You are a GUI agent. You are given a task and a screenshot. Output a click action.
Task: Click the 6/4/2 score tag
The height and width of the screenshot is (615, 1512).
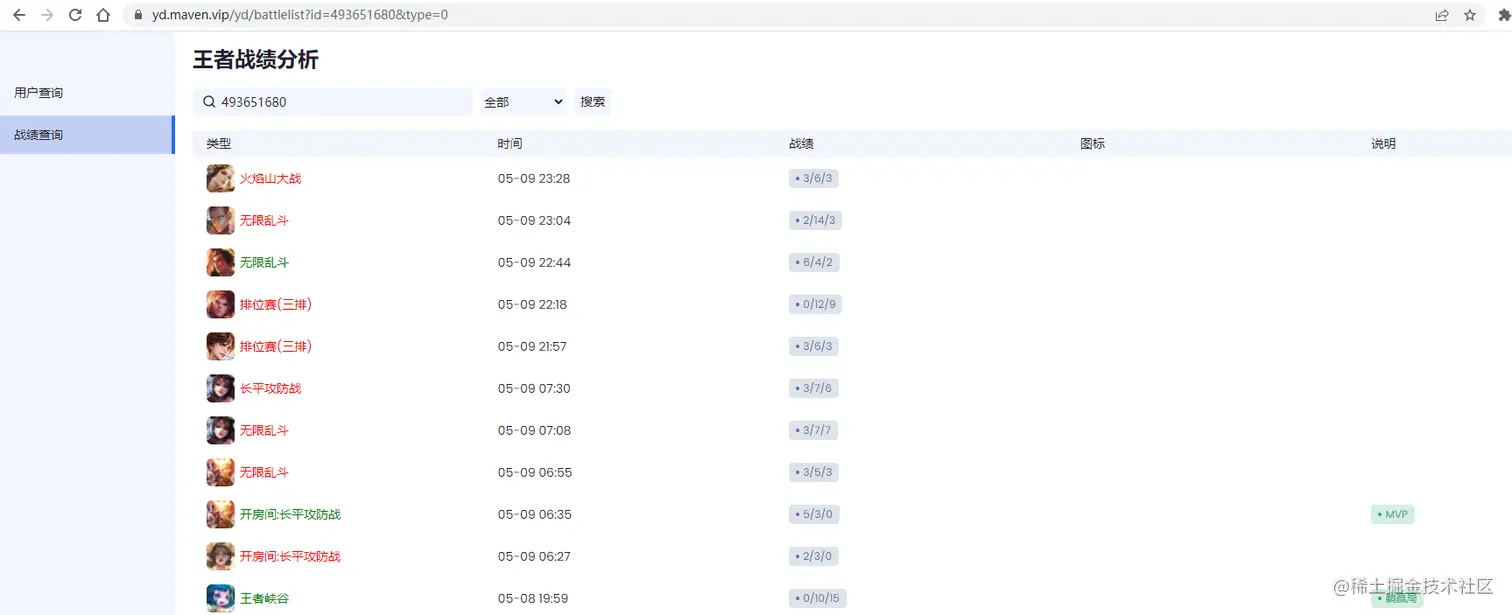coord(813,262)
